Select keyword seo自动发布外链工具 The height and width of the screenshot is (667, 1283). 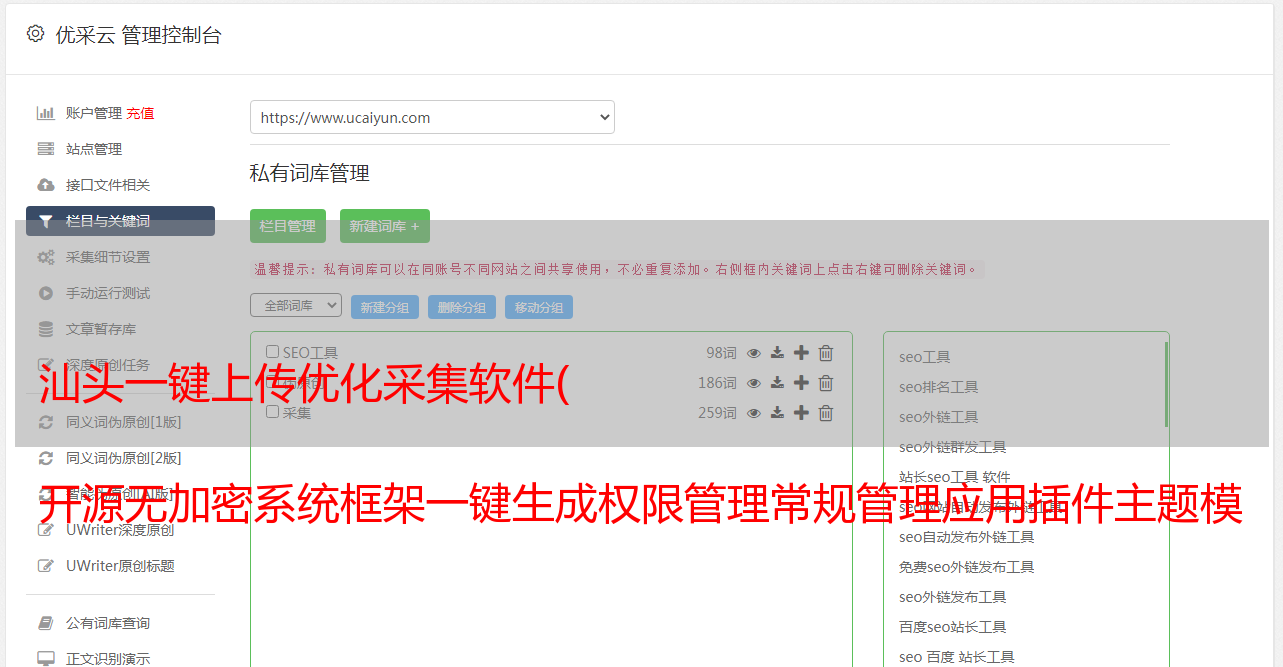click(x=967, y=537)
